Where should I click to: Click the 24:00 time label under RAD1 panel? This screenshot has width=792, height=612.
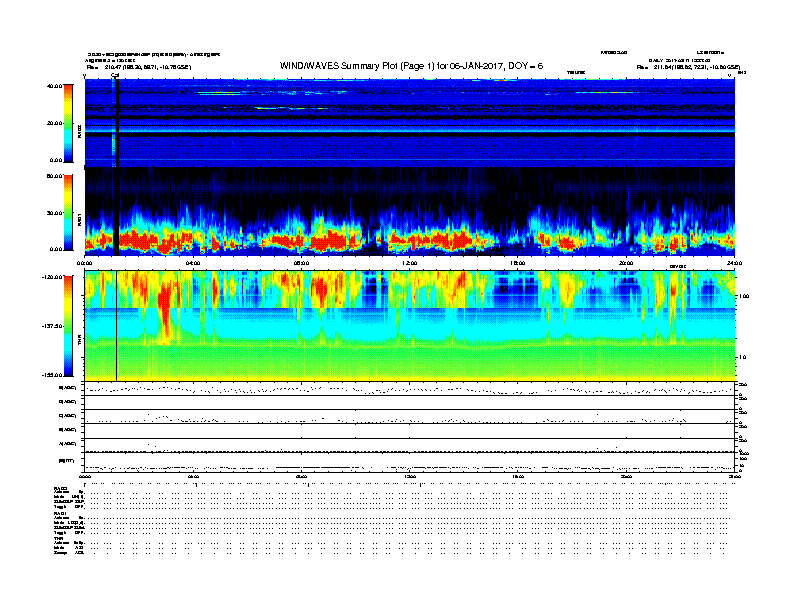[x=733, y=263]
